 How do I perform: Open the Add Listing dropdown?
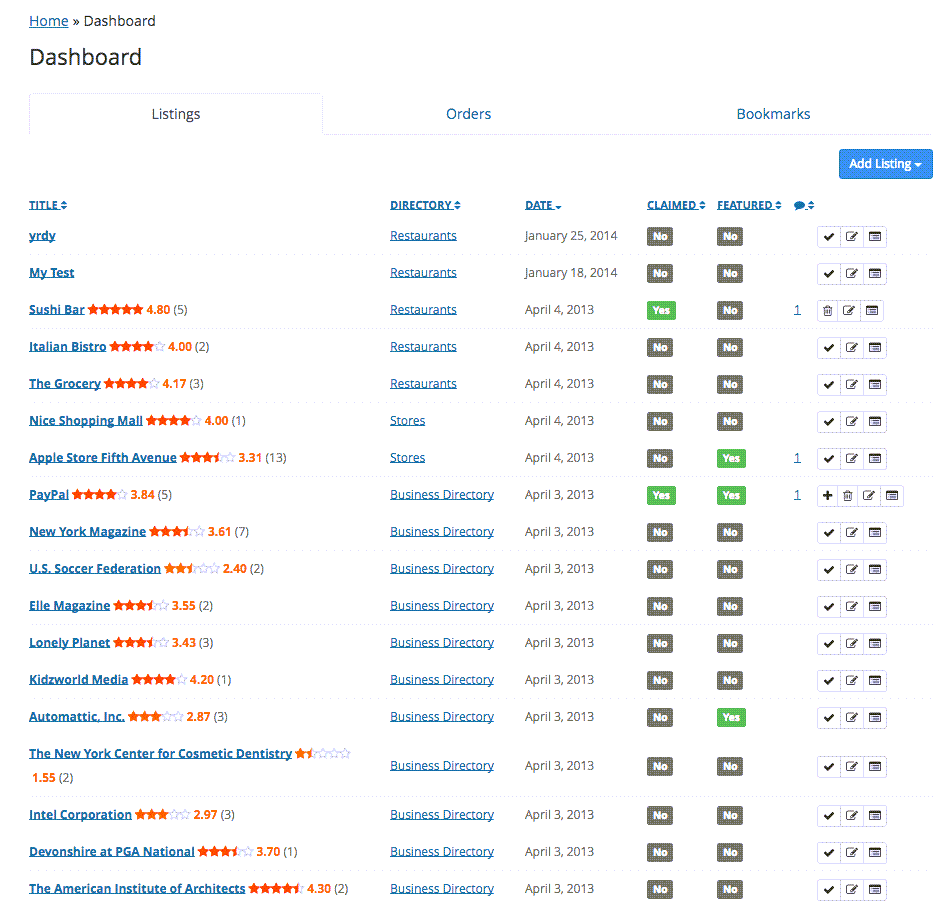point(885,164)
